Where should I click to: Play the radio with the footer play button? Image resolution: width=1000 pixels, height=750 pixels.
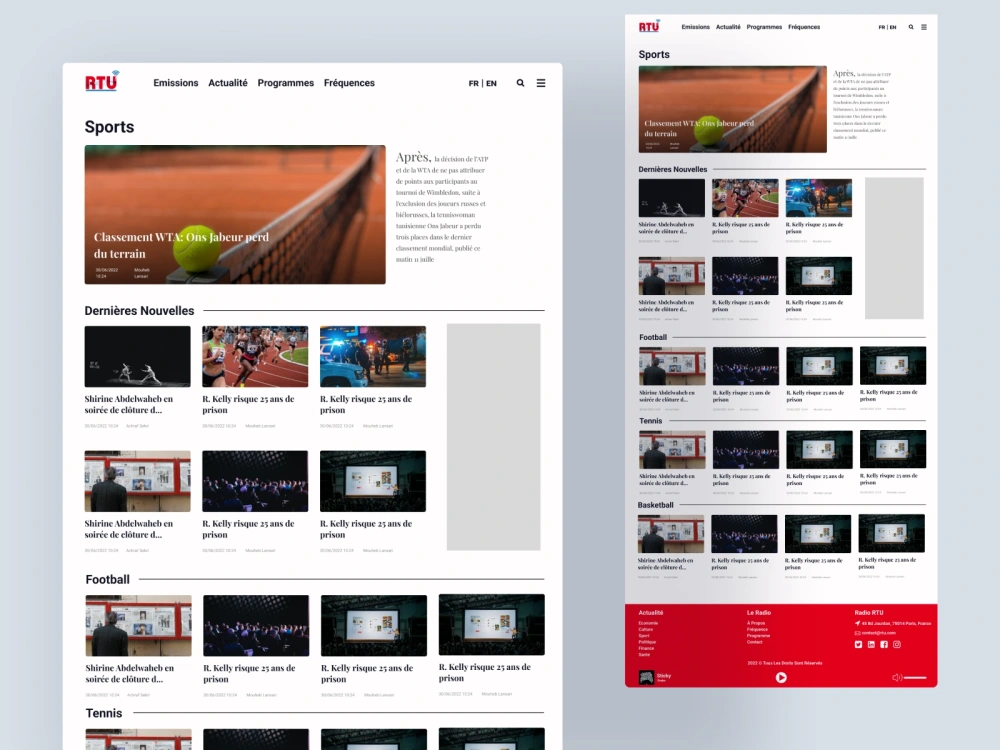(x=781, y=677)
